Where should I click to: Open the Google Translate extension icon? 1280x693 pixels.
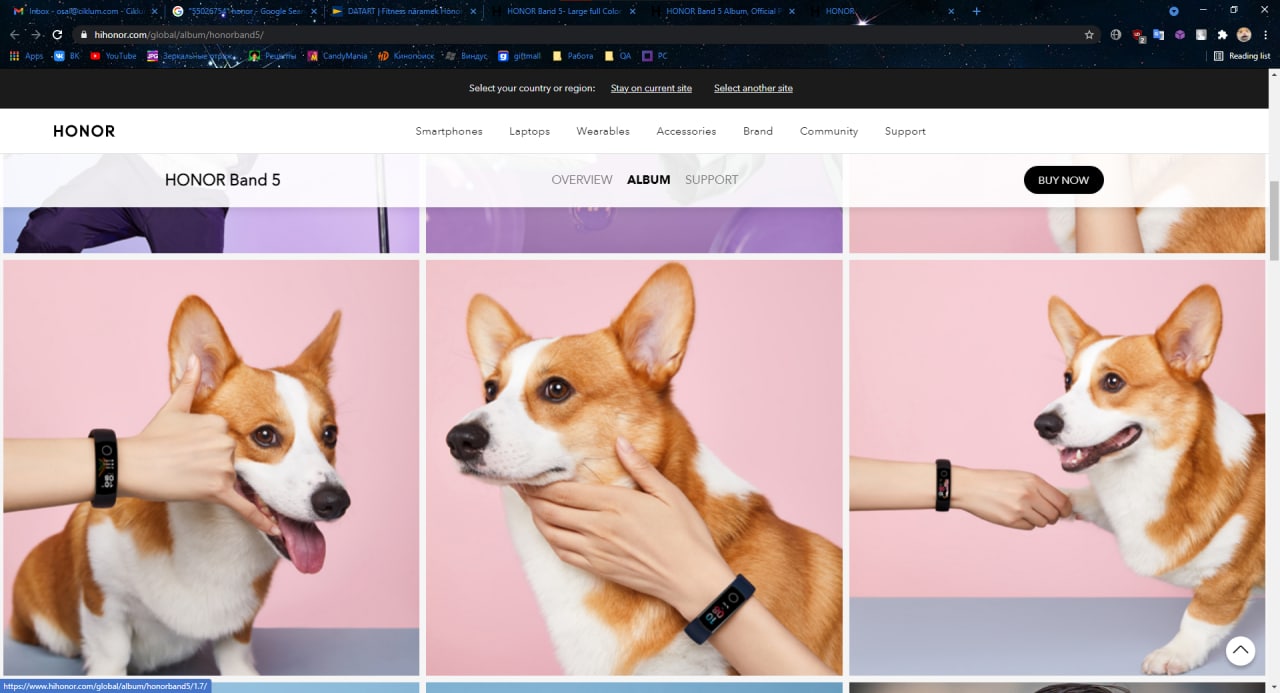(x=1159, y=34)
